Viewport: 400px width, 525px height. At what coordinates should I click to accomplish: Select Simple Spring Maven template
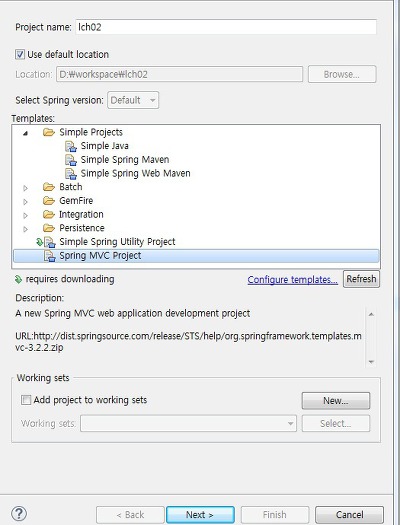pos(125,160)
